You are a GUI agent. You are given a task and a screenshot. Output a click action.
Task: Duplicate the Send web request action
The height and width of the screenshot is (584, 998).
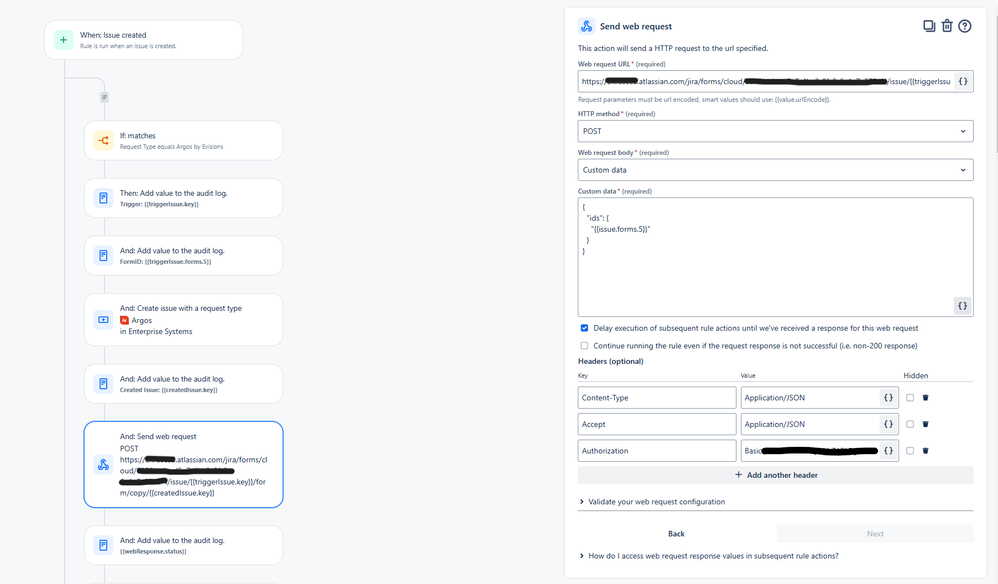pyautogui.click(x=929, y=25)
